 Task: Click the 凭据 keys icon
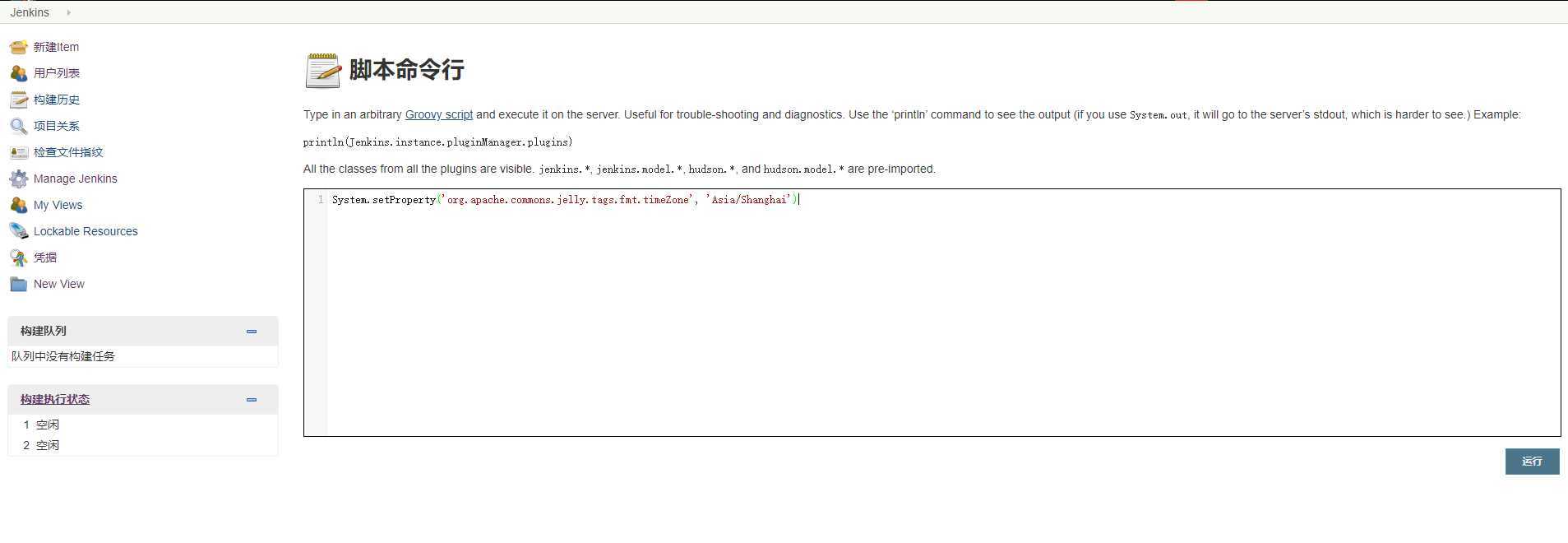pos(18,258)
